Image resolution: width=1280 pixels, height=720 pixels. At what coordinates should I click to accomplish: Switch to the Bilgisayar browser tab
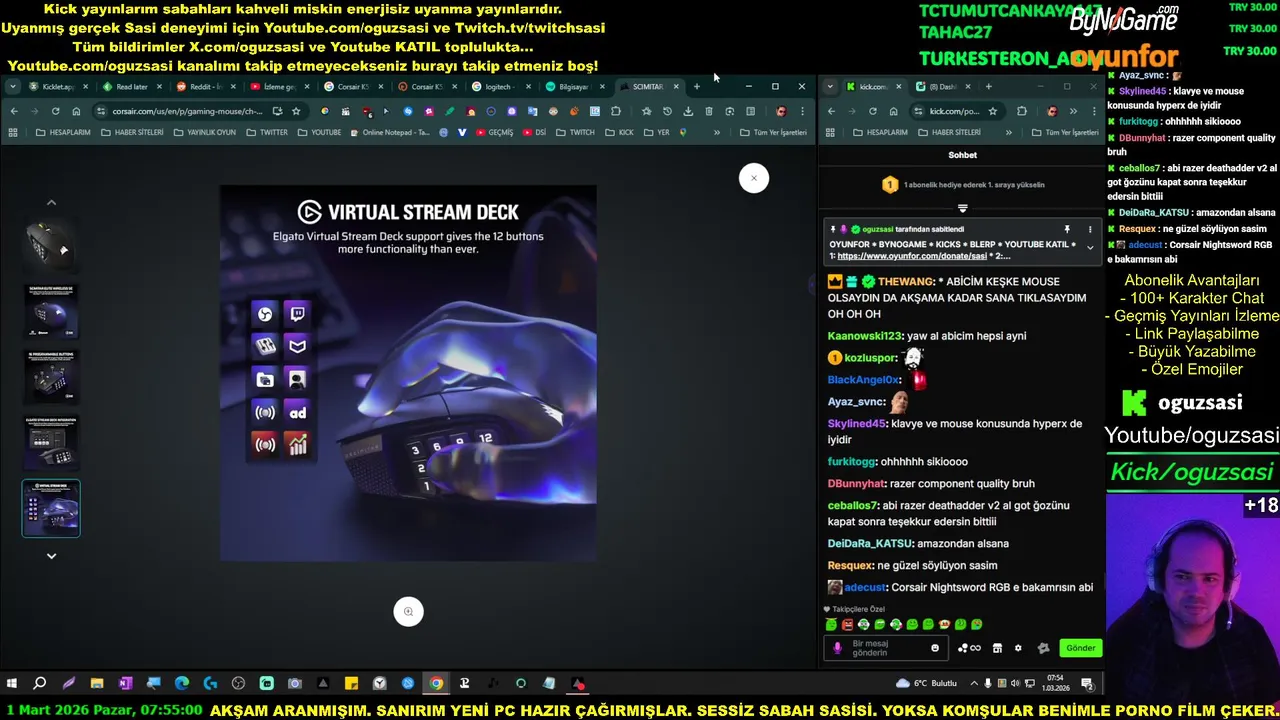[x=574, y=87]
